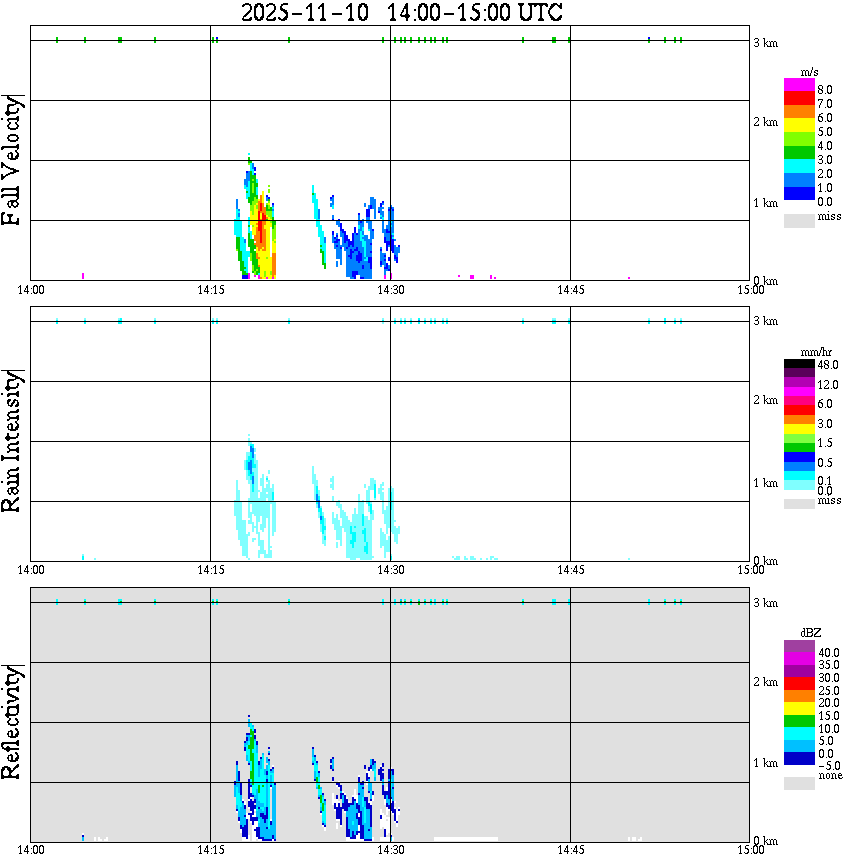This screenshot has width=850, height=868.
Task: Click the title '2025-11-10 14:00-15:00 UTC'
Action: click(402, 12)
